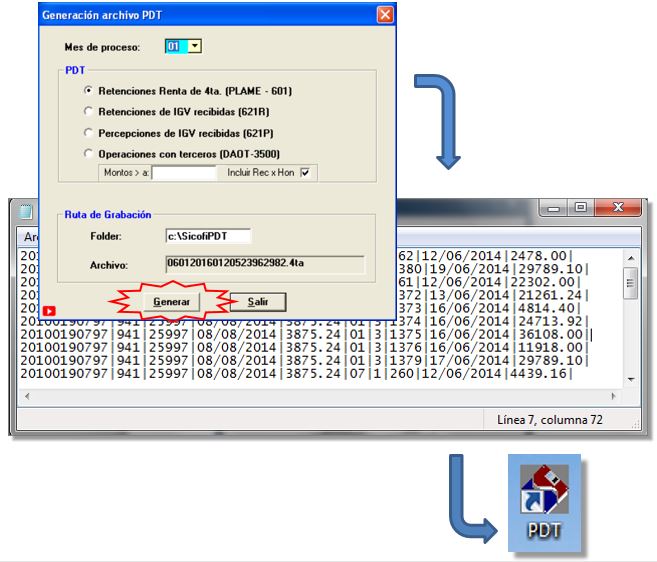Minimize the Notepad window
Image resolution: width=657 pixels, height=562 pixels.
click(554, 208)
